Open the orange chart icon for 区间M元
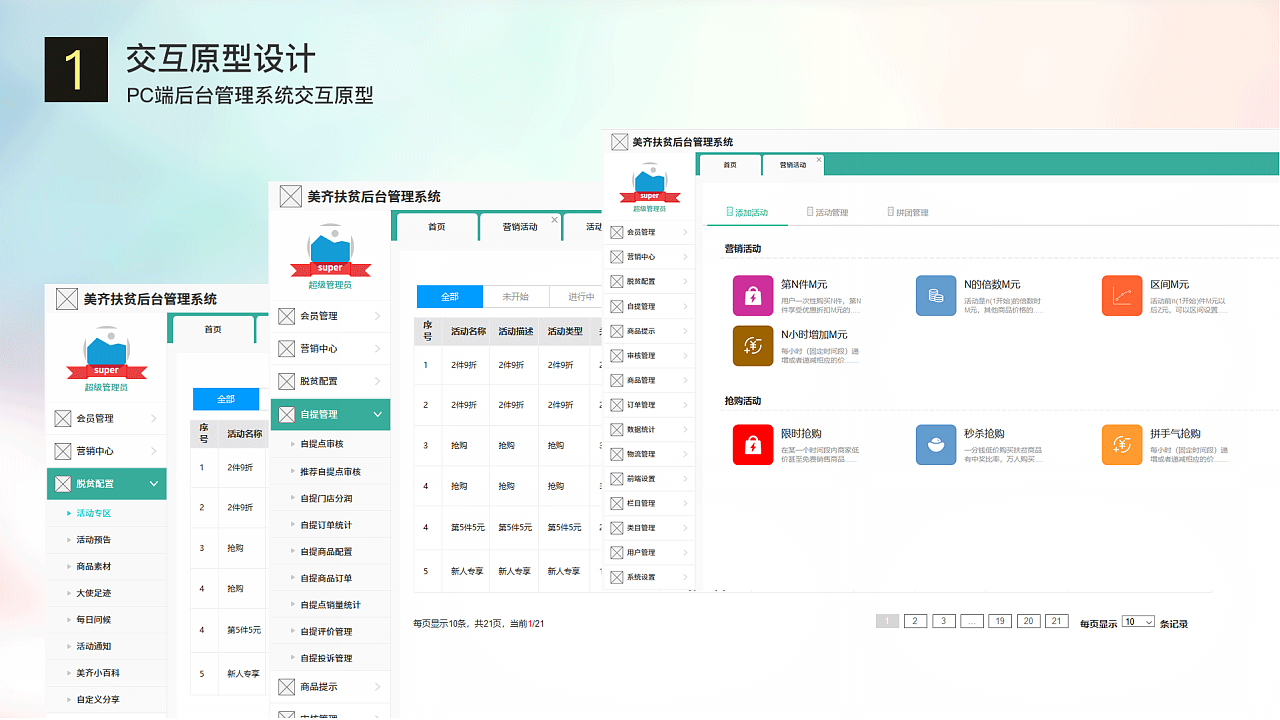This screenshot has width=1280, height=720. tap(1121, 295)
